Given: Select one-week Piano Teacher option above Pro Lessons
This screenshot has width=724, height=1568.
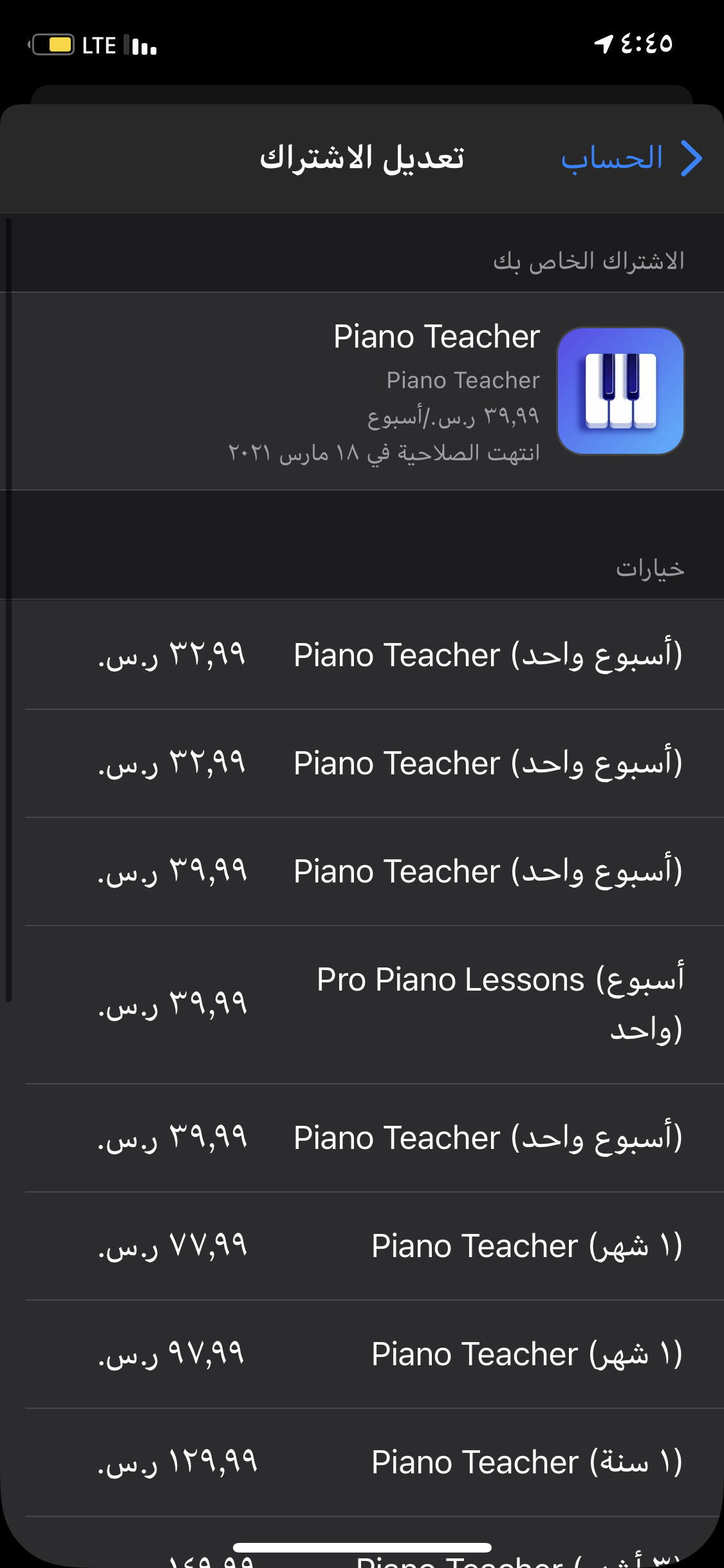Looking at the screenshot, I should click(x=375, y=872).
